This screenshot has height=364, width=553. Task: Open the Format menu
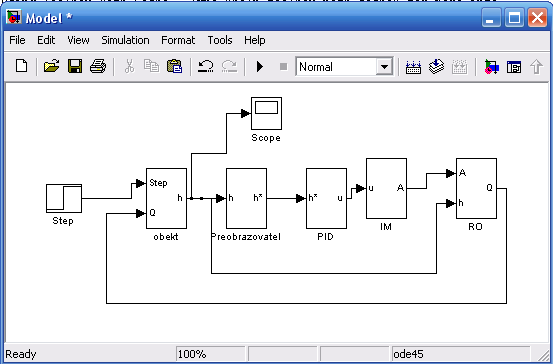click(x=178, y=40)
